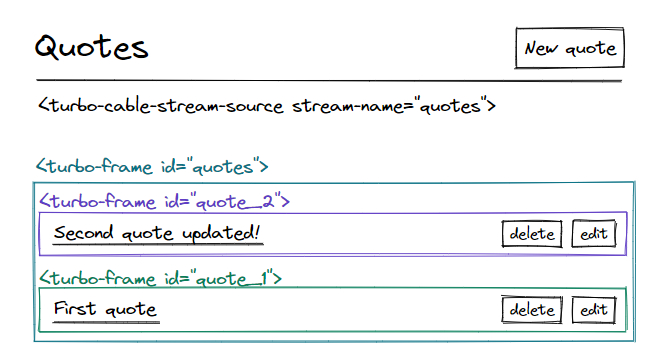Click the purple id="quote_2" attribute text
Image resolution: width=655 pixels, height=364 pixels.
222,201
